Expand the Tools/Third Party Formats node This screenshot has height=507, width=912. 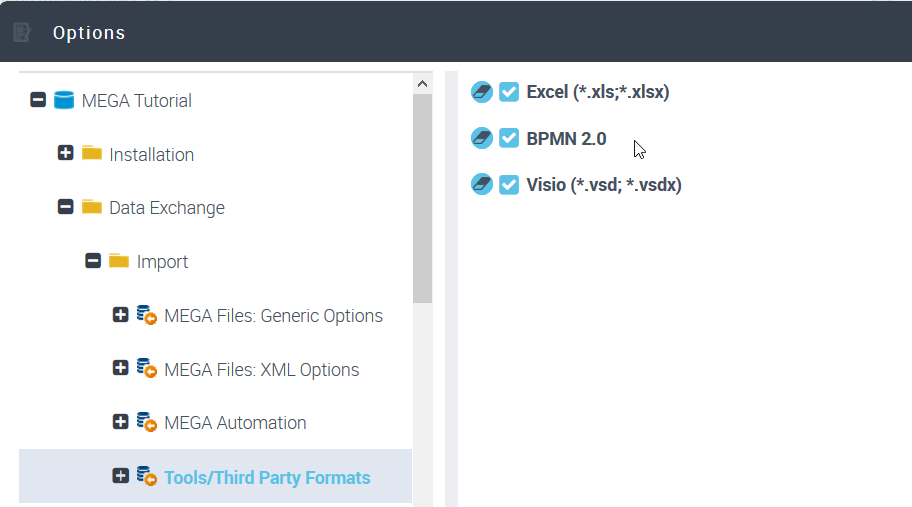point(121,476)
